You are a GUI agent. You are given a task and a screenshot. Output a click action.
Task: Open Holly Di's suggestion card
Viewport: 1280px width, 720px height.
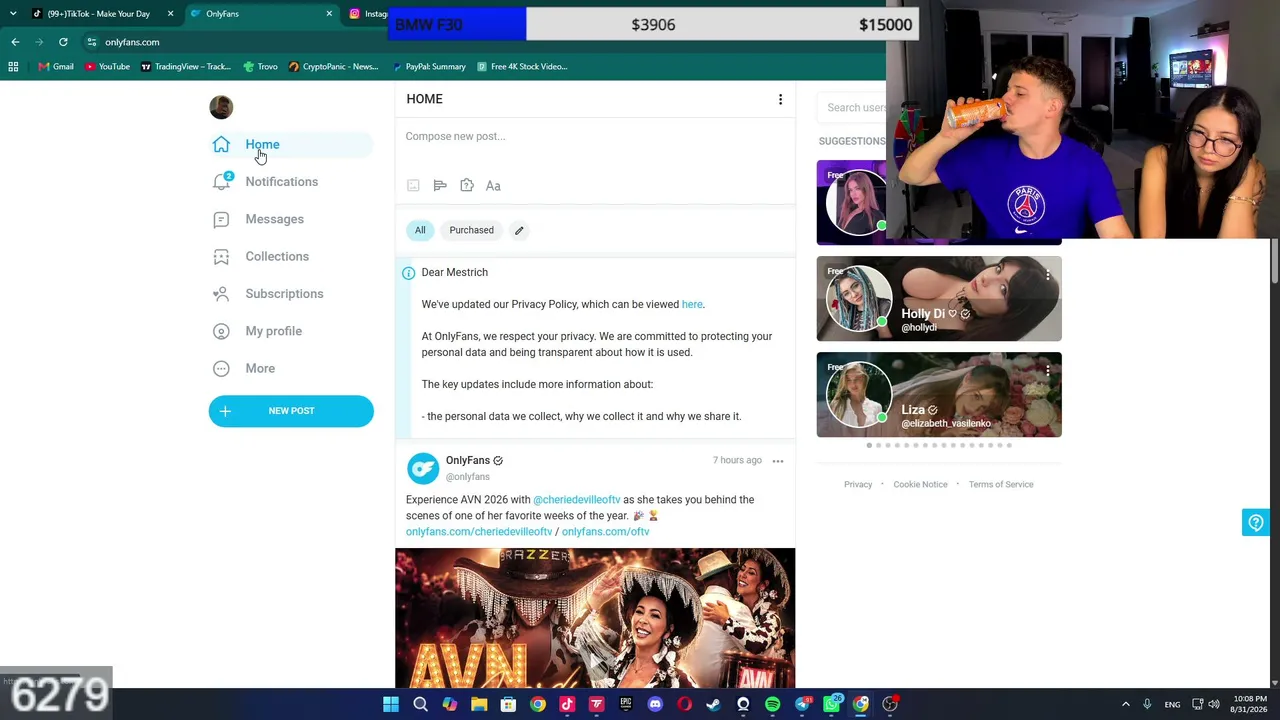tap(939, 298)
